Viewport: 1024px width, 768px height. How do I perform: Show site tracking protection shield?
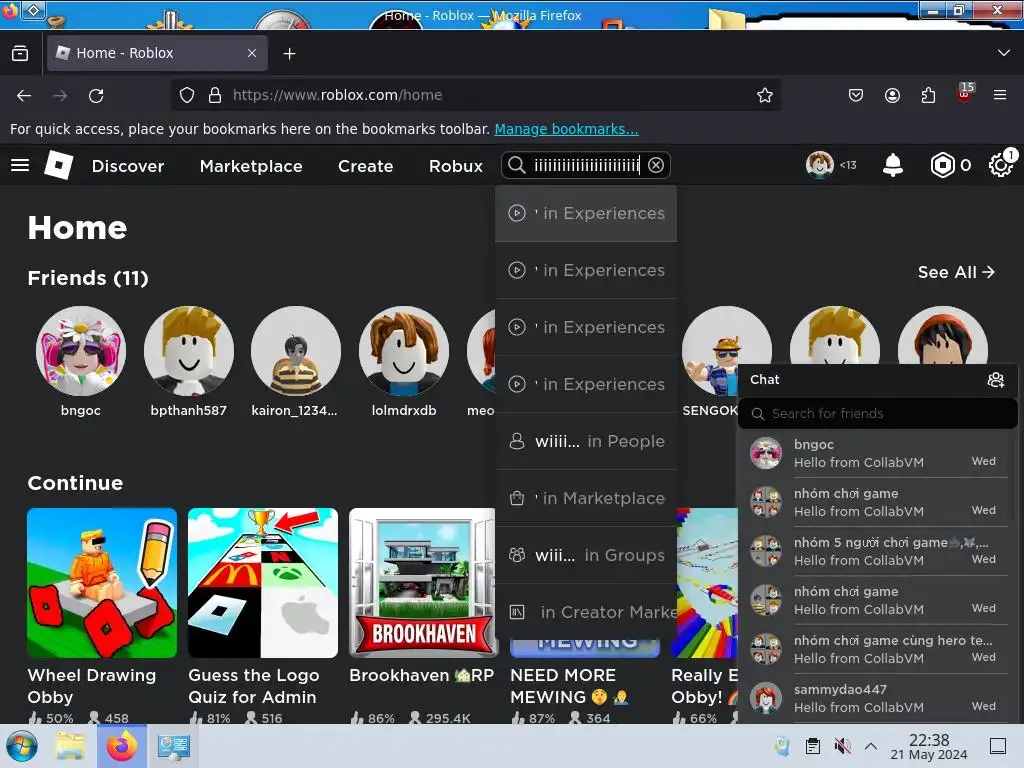(x=187, y=95)
